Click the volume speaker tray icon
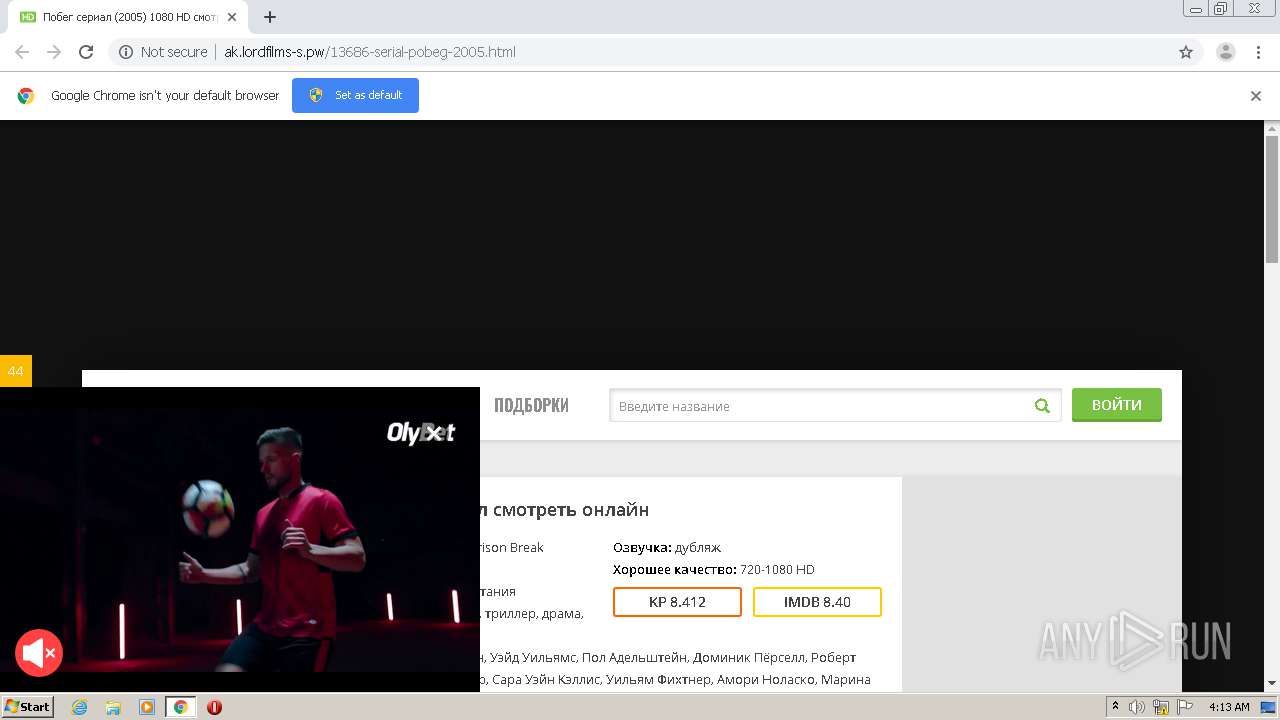 pyautogui.click(x=1137, y=707)
